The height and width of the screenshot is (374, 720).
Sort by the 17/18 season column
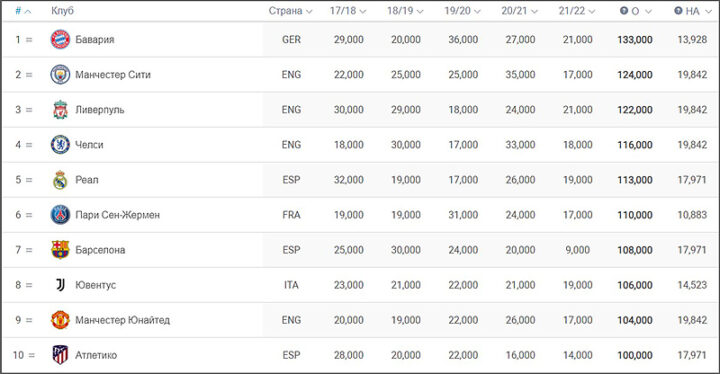(348, 11)
